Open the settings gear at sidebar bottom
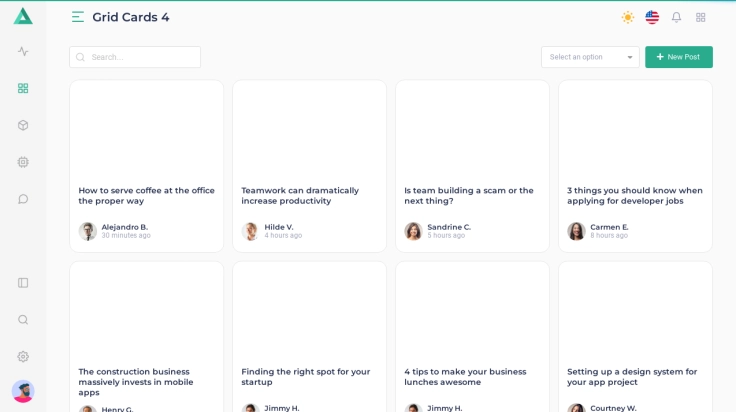This screenshot has width=736, height=412. 23,357
